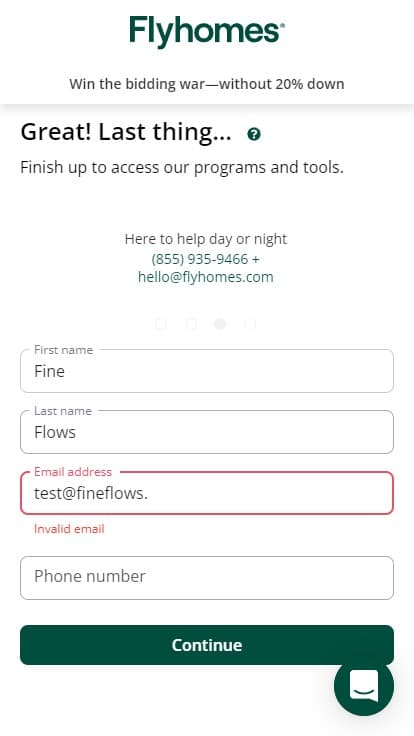Click the Great! Last thing heading
Image resolution: width=414 pixels, height=736 pixels.
click(x=126, y=133)
